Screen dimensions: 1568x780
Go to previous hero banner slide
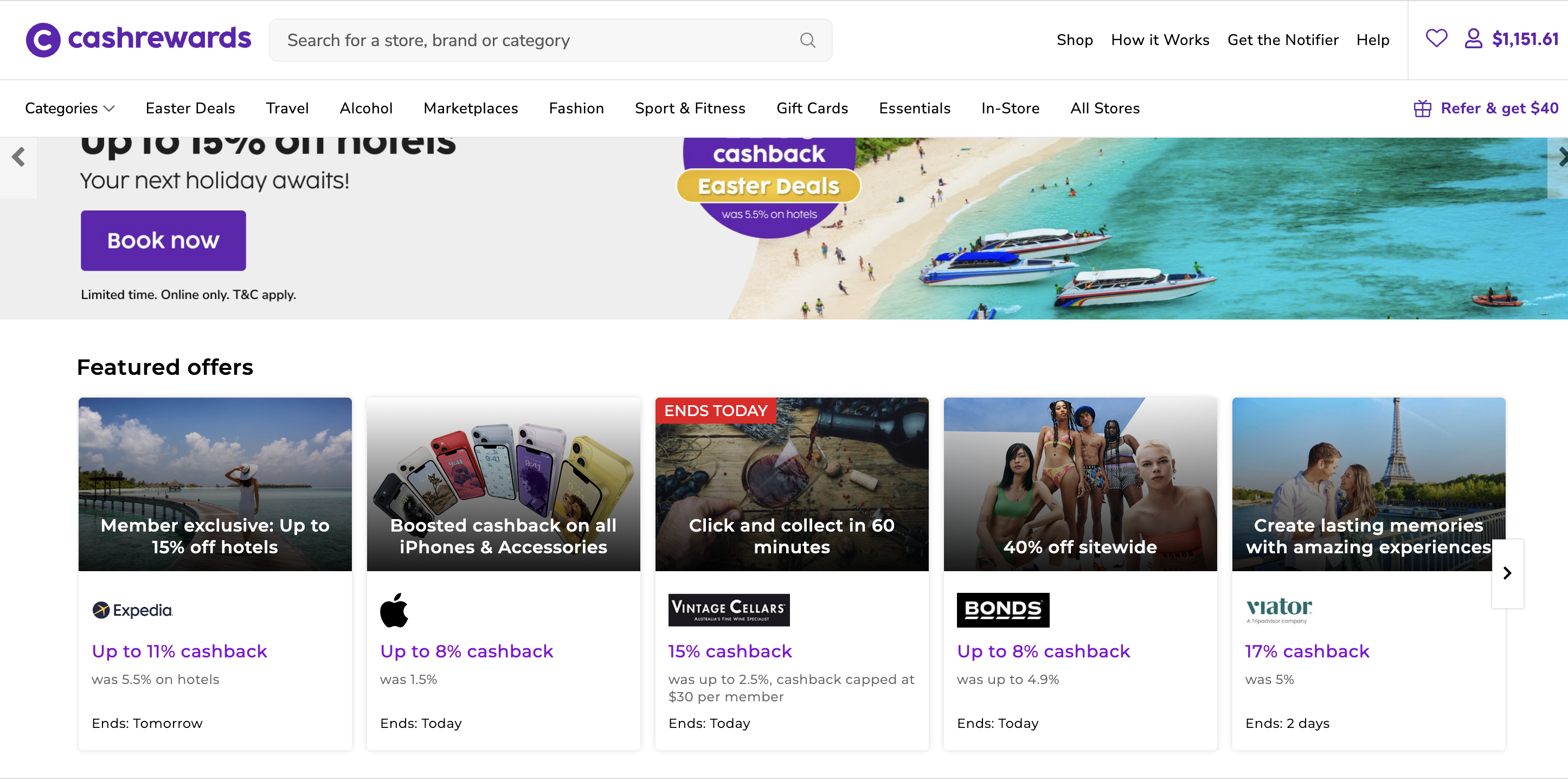tap(18, 157)
